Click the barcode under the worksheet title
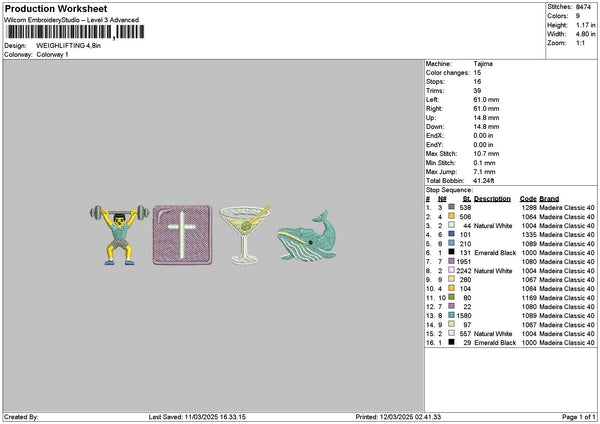 [75, 32]
